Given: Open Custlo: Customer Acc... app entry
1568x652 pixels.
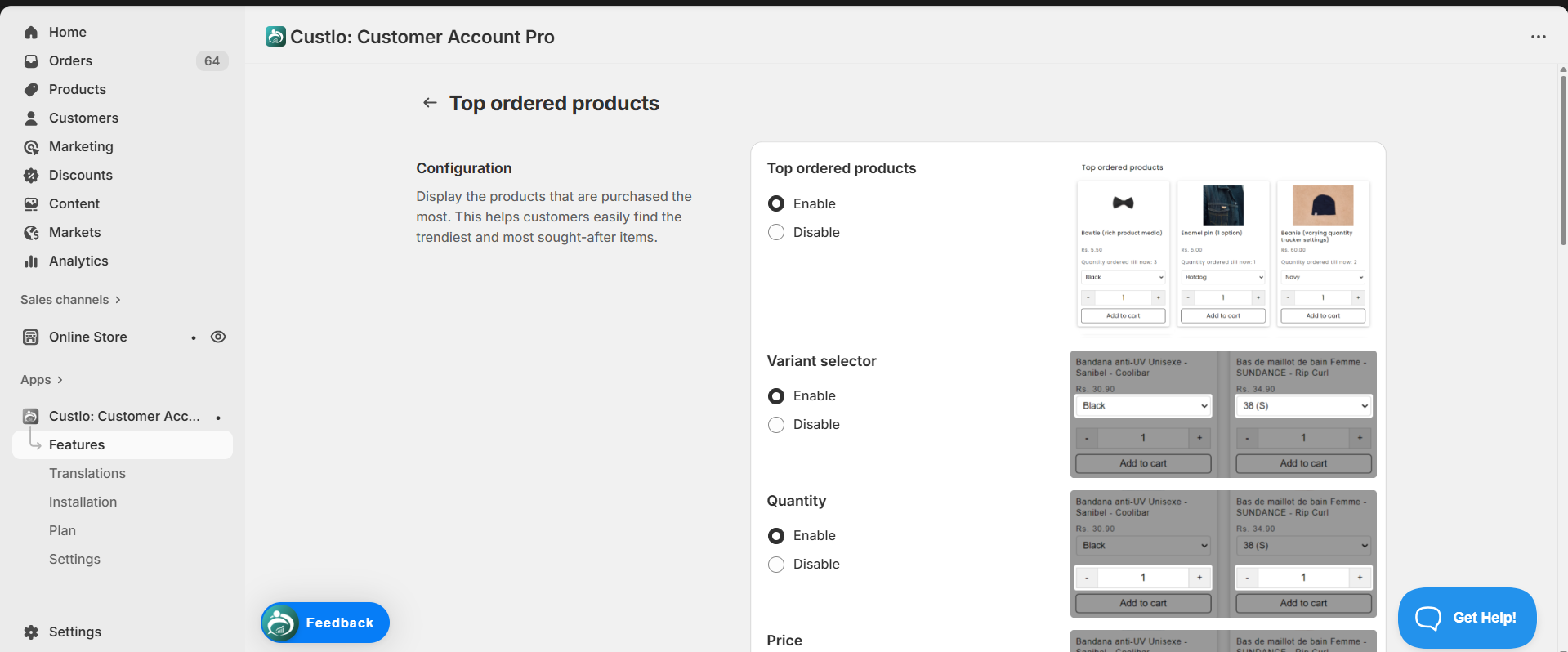Looking at the screenshot, I should click(x=124, y=416).
